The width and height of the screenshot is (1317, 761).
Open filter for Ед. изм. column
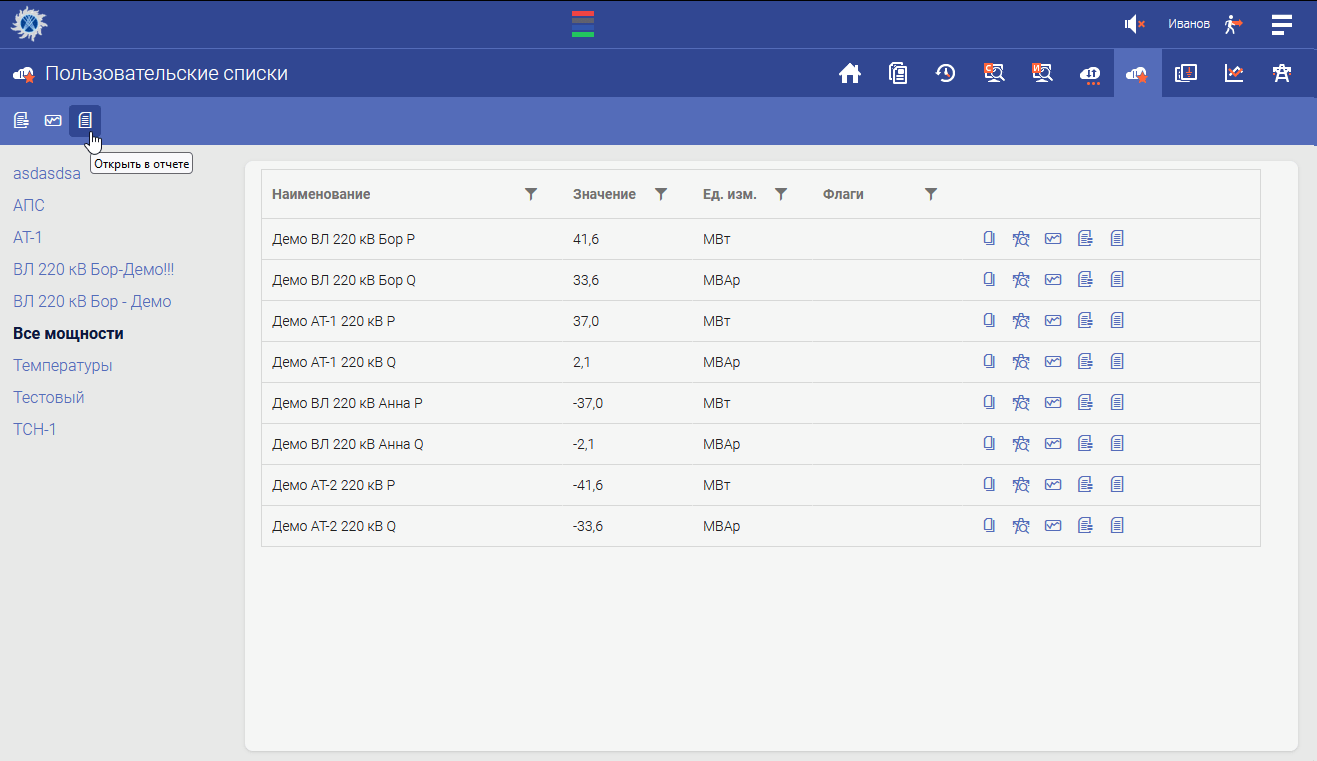(x=782, y=194)
